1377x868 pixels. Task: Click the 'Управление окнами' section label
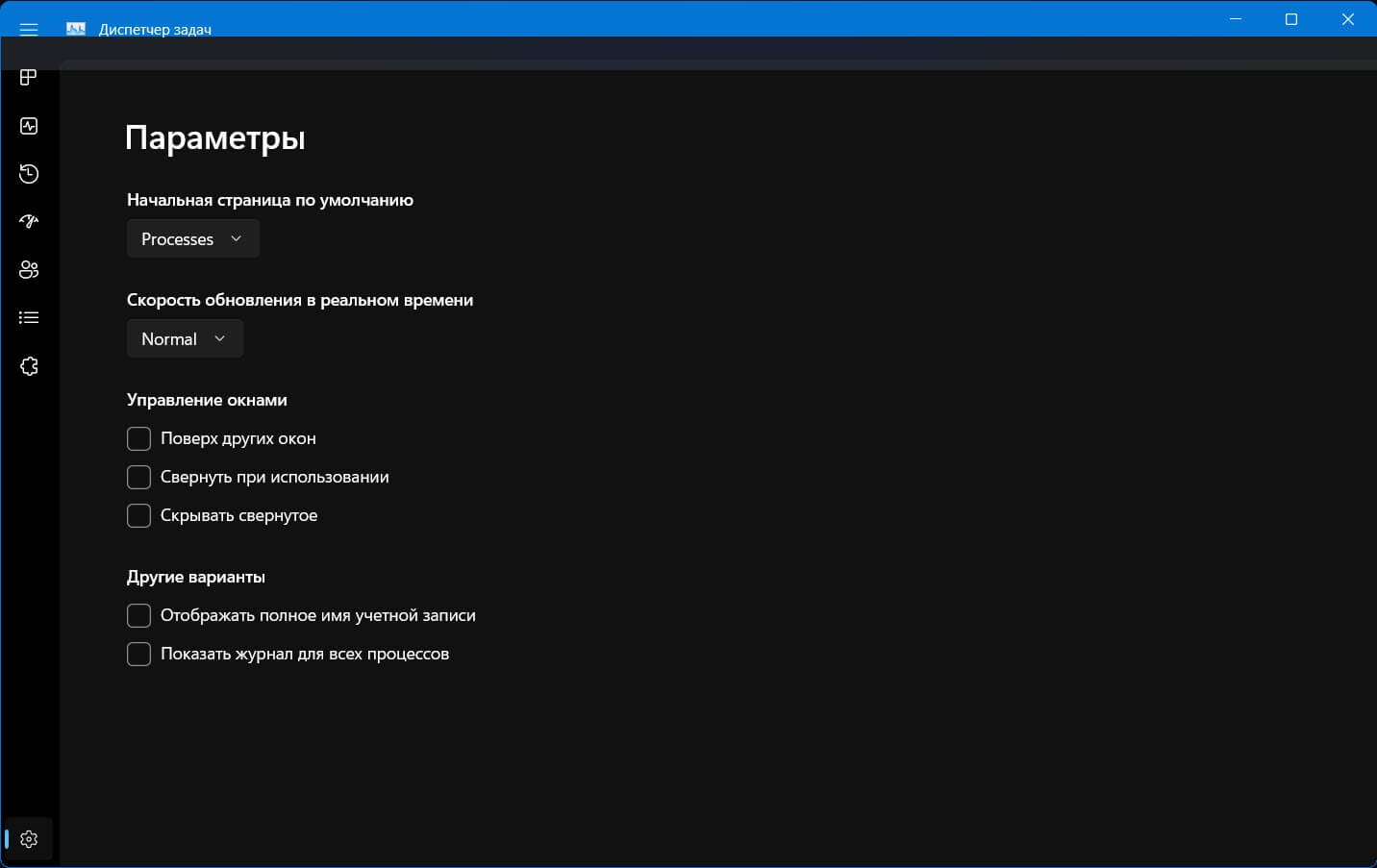pyautogui.click(x=207, y=400)
